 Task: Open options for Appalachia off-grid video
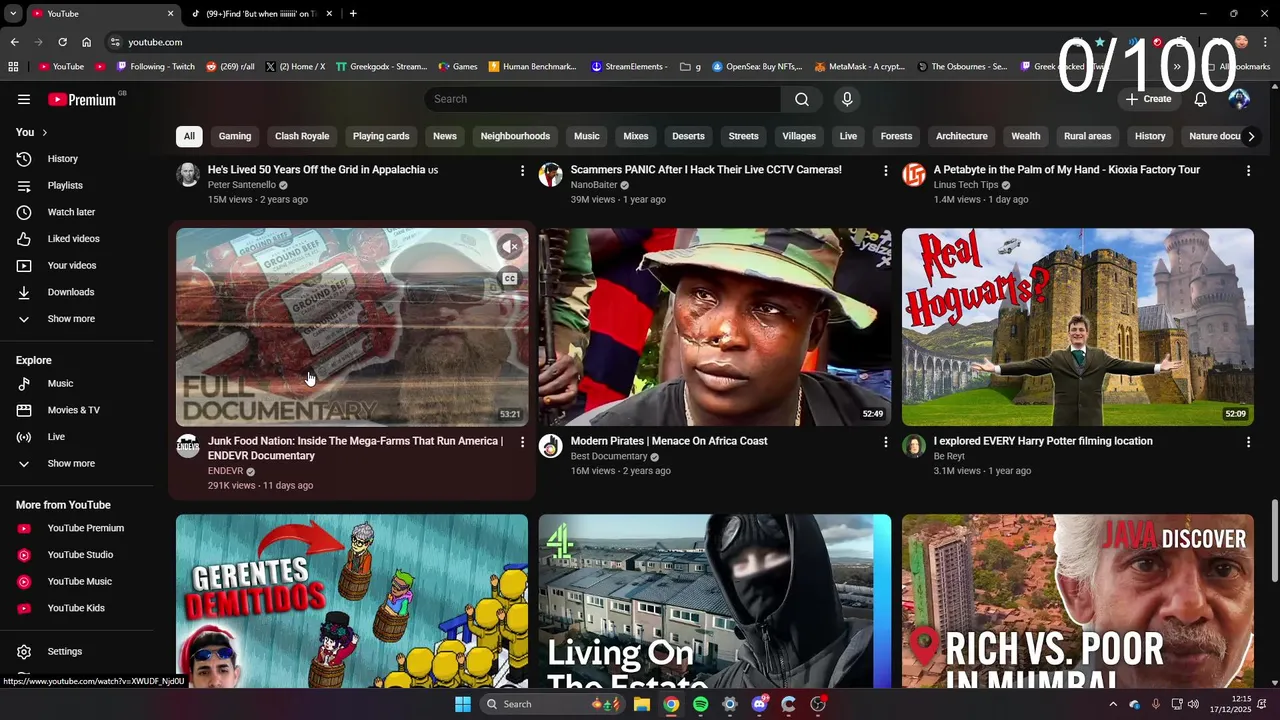coord(522,171)
